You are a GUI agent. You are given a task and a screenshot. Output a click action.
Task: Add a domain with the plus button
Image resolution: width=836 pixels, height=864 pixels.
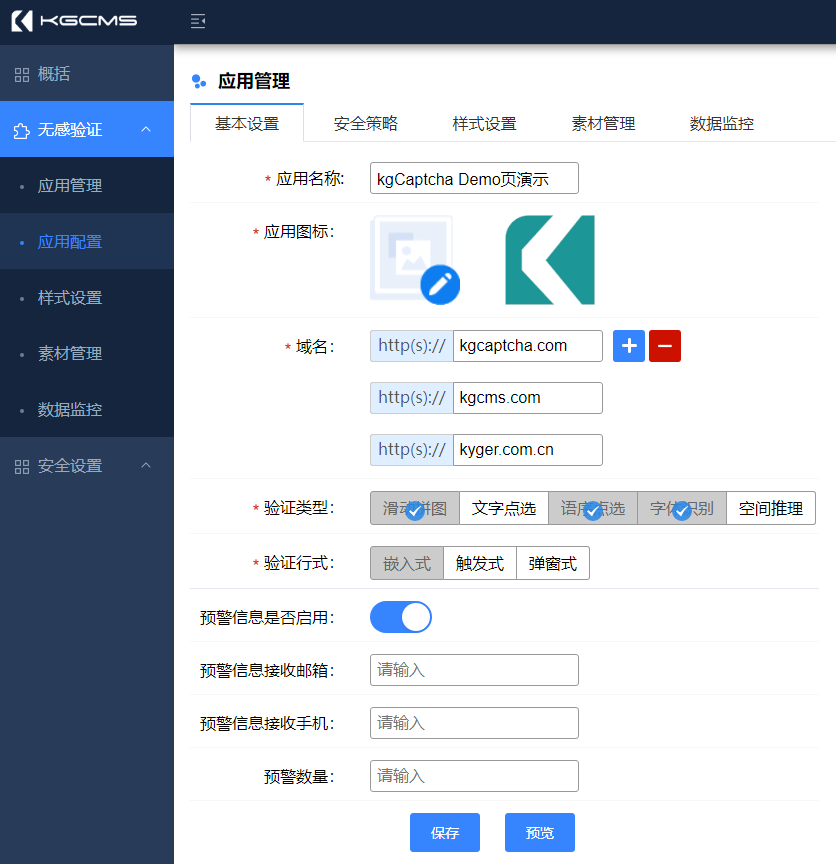[x=629, y=346]
